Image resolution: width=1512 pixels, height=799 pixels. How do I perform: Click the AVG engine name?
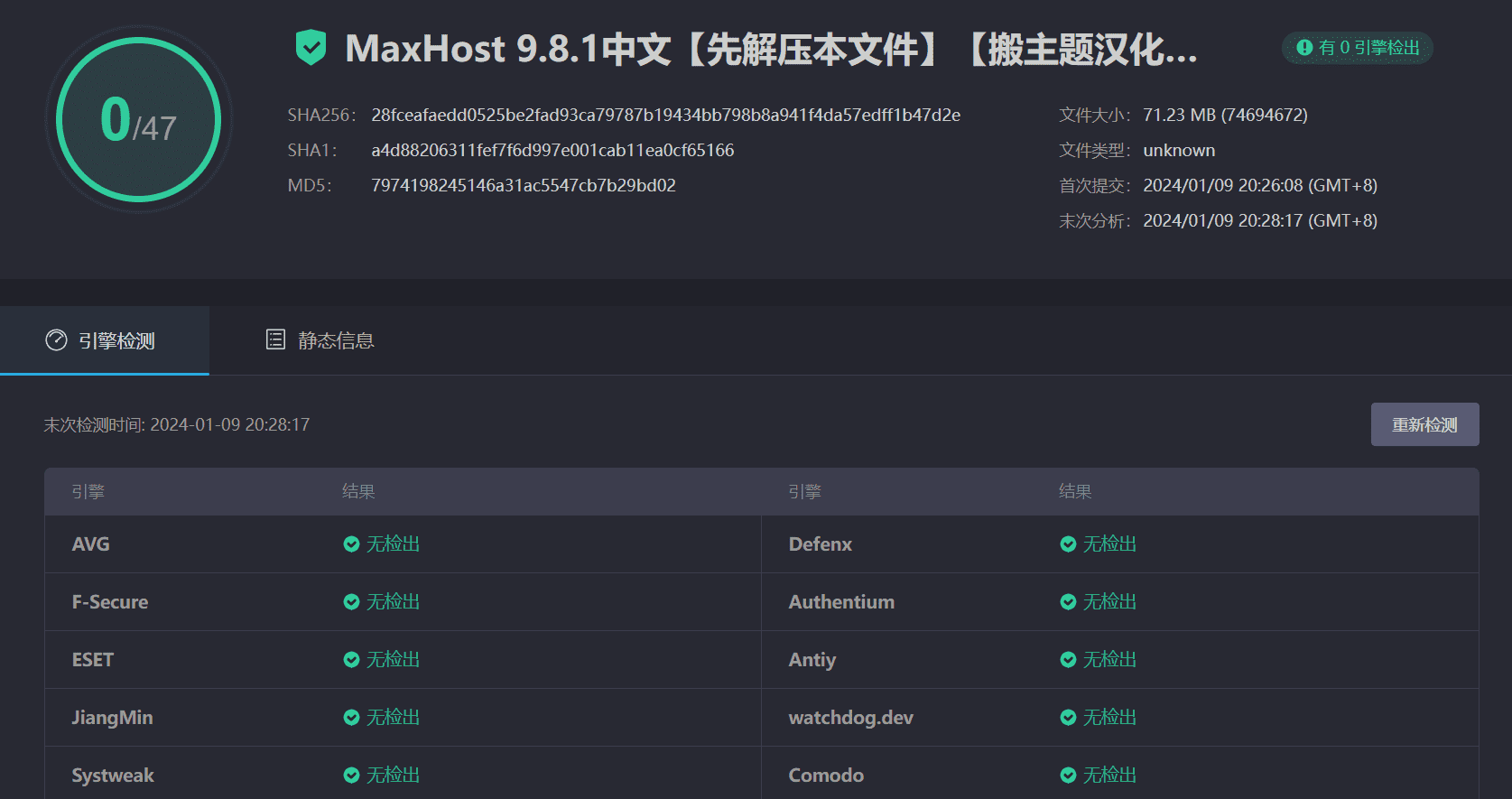pyautogui.click(x=91, y=544)
